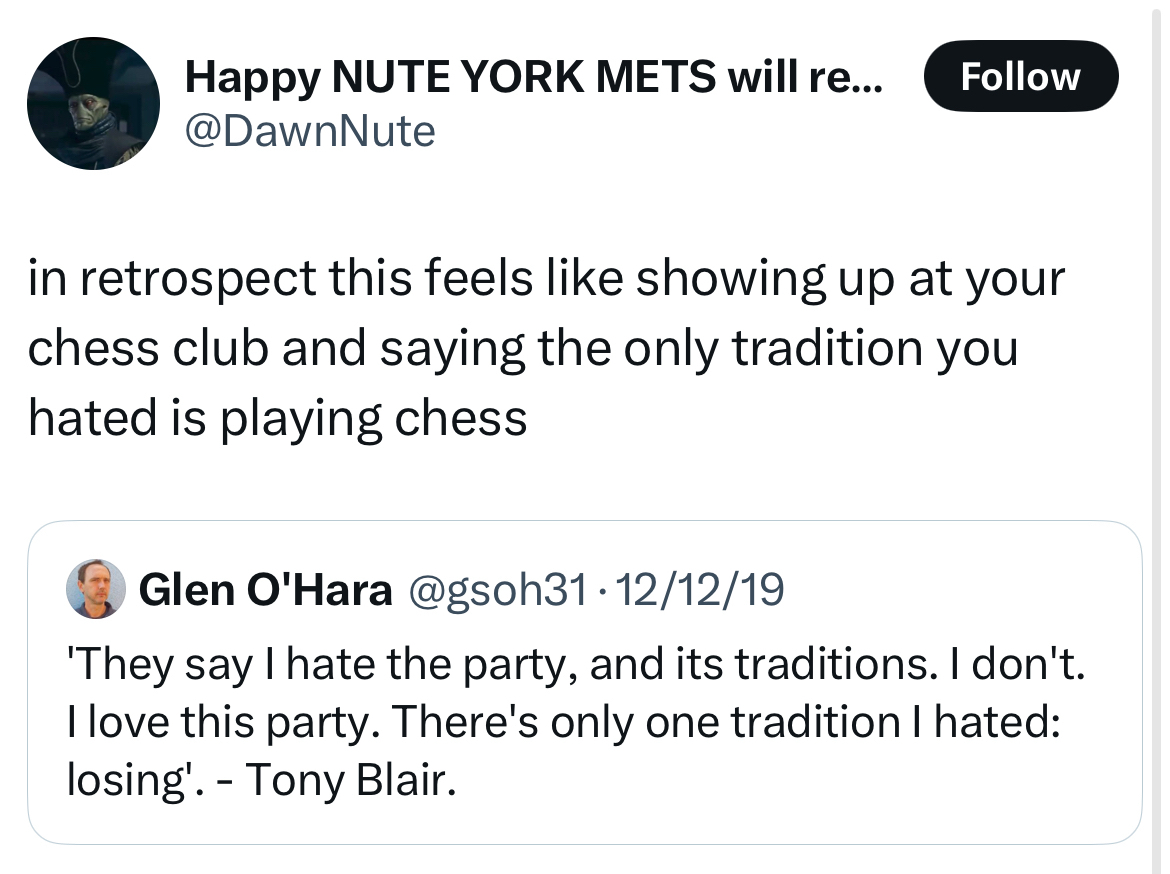Click the 'losing'. - Tony Blair' line
Viewport: 1170px width, 874px height.
(x=260, y=779)
